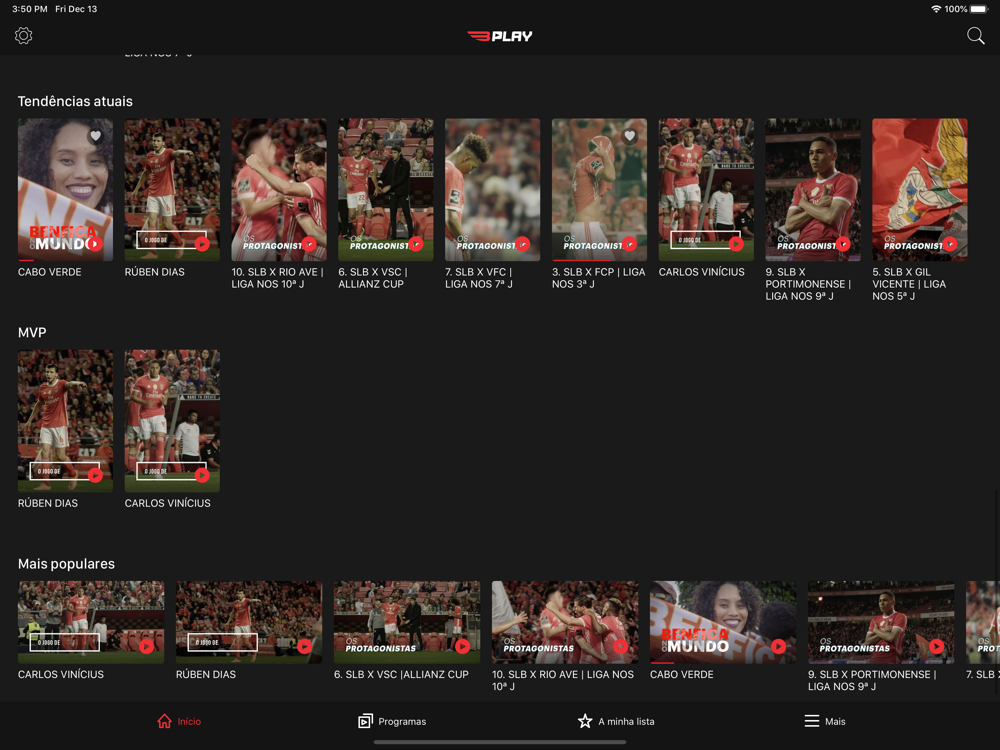Click title 10. SLB X RIO AVE in Mais populares

pos(562,680)
